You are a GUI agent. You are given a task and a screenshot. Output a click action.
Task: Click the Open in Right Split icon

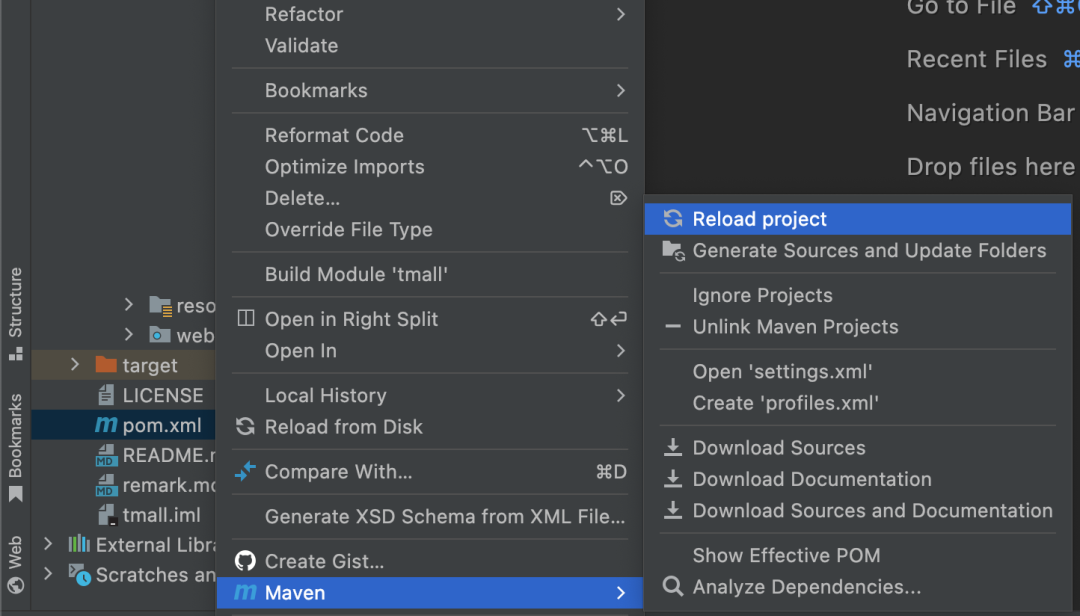click(x=245, y=319)
